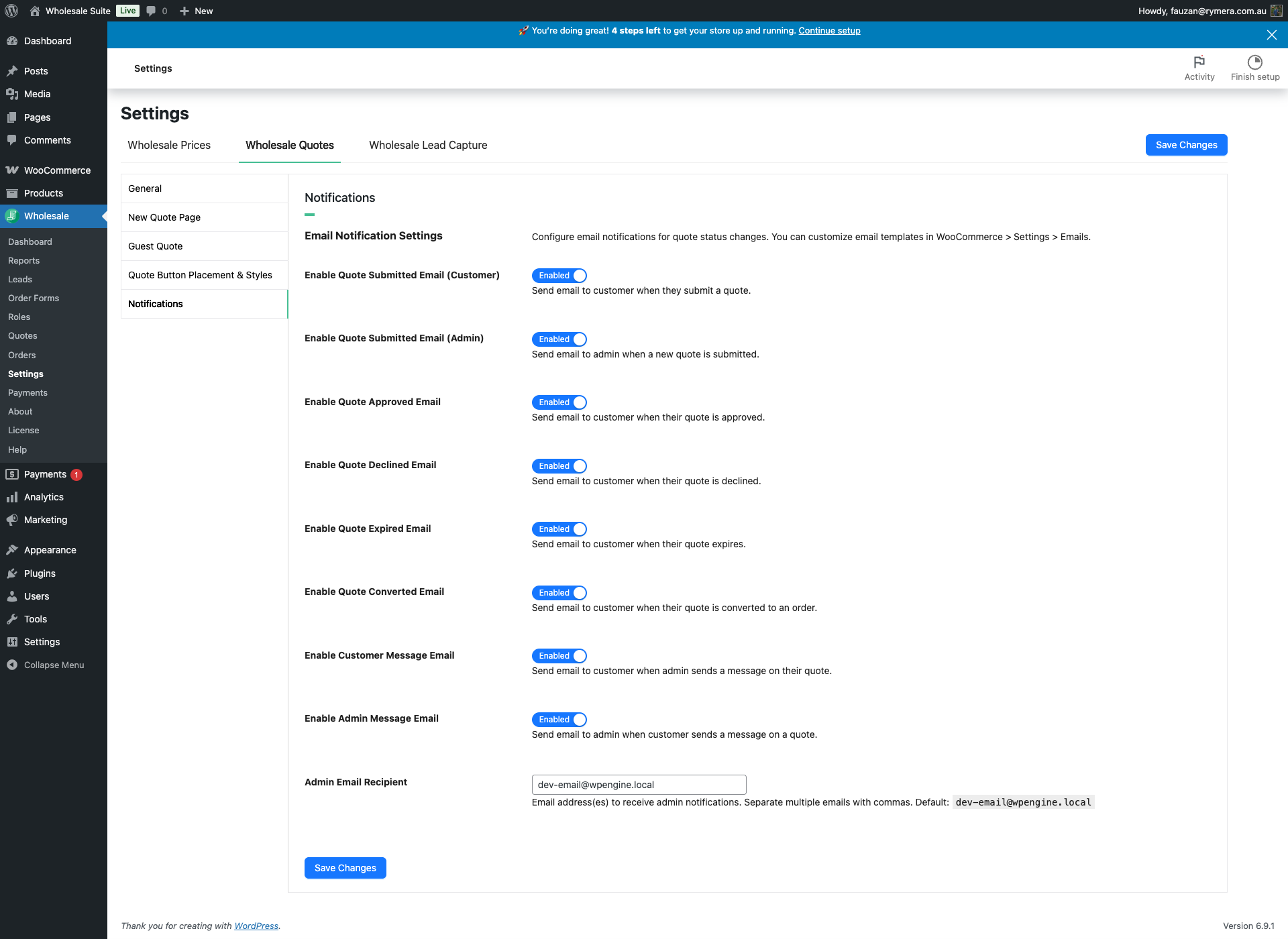Open the comments bubble in the admin bar

coord(152,11)
